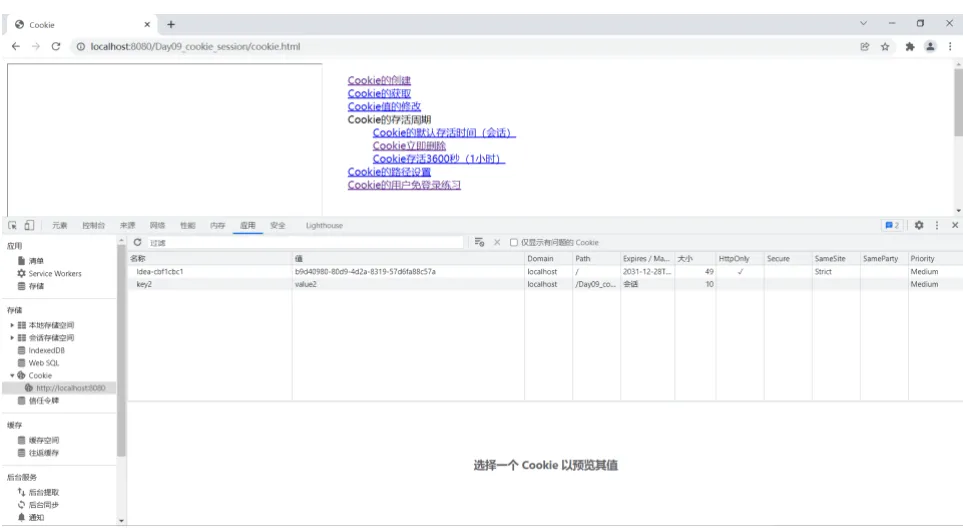Click the page vertical scrollbar thumb
963x532 pixels.
pos(958,101)
